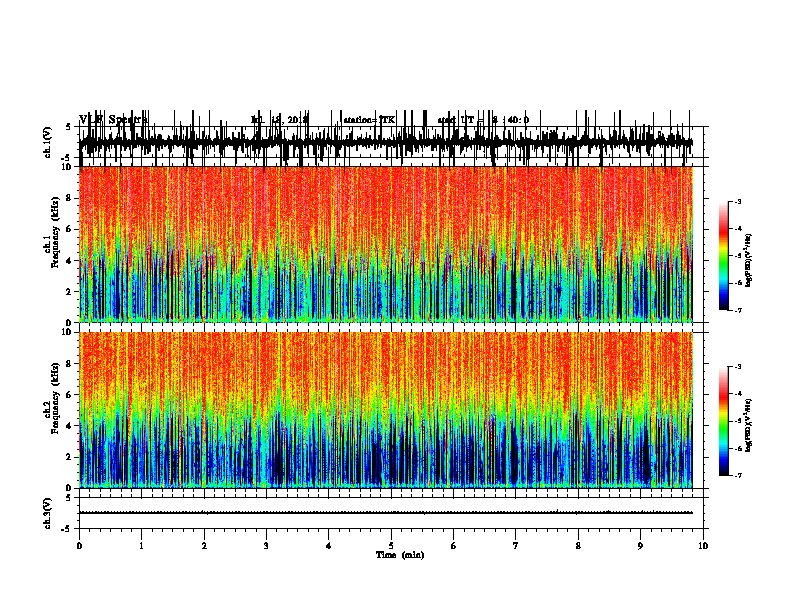Click the time axis tick label '6'

(454, 546)
